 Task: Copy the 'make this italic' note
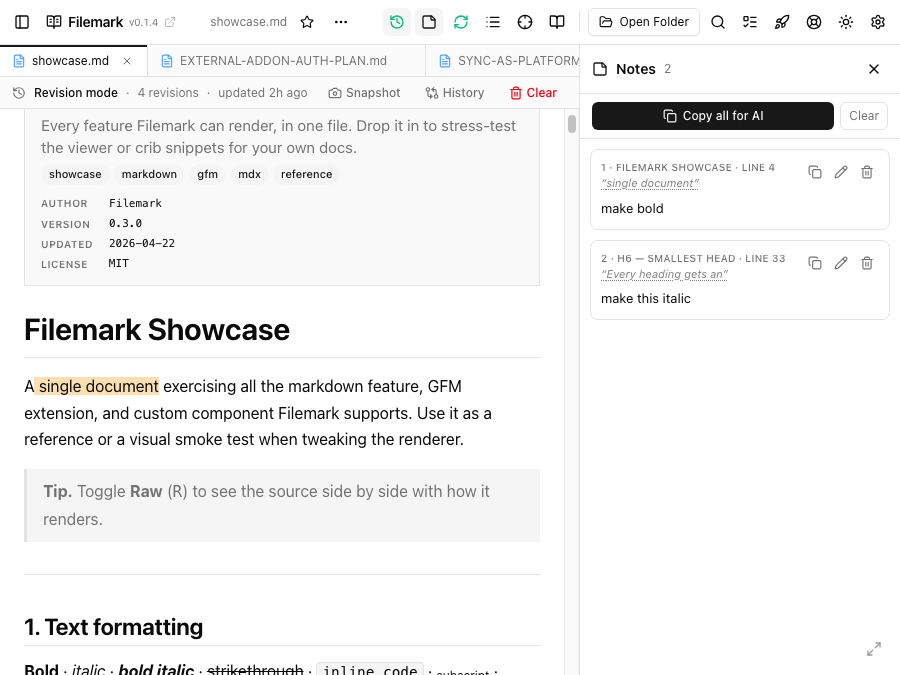click(814, 263)
